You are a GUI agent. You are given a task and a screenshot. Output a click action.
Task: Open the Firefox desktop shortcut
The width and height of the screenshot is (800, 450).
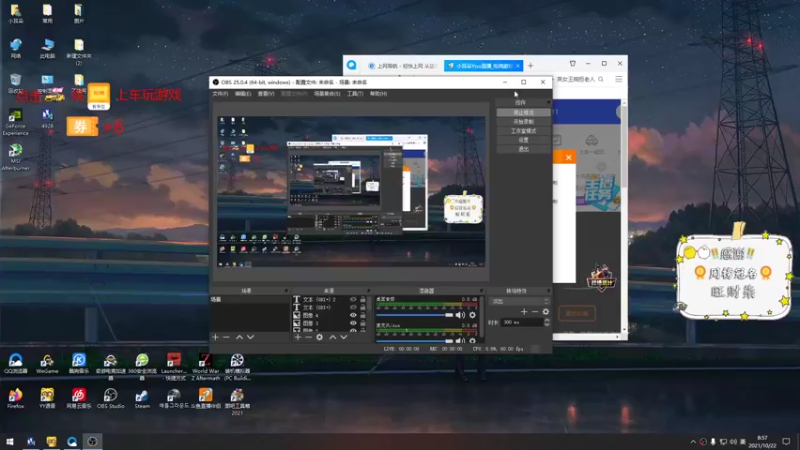[15, 398]
